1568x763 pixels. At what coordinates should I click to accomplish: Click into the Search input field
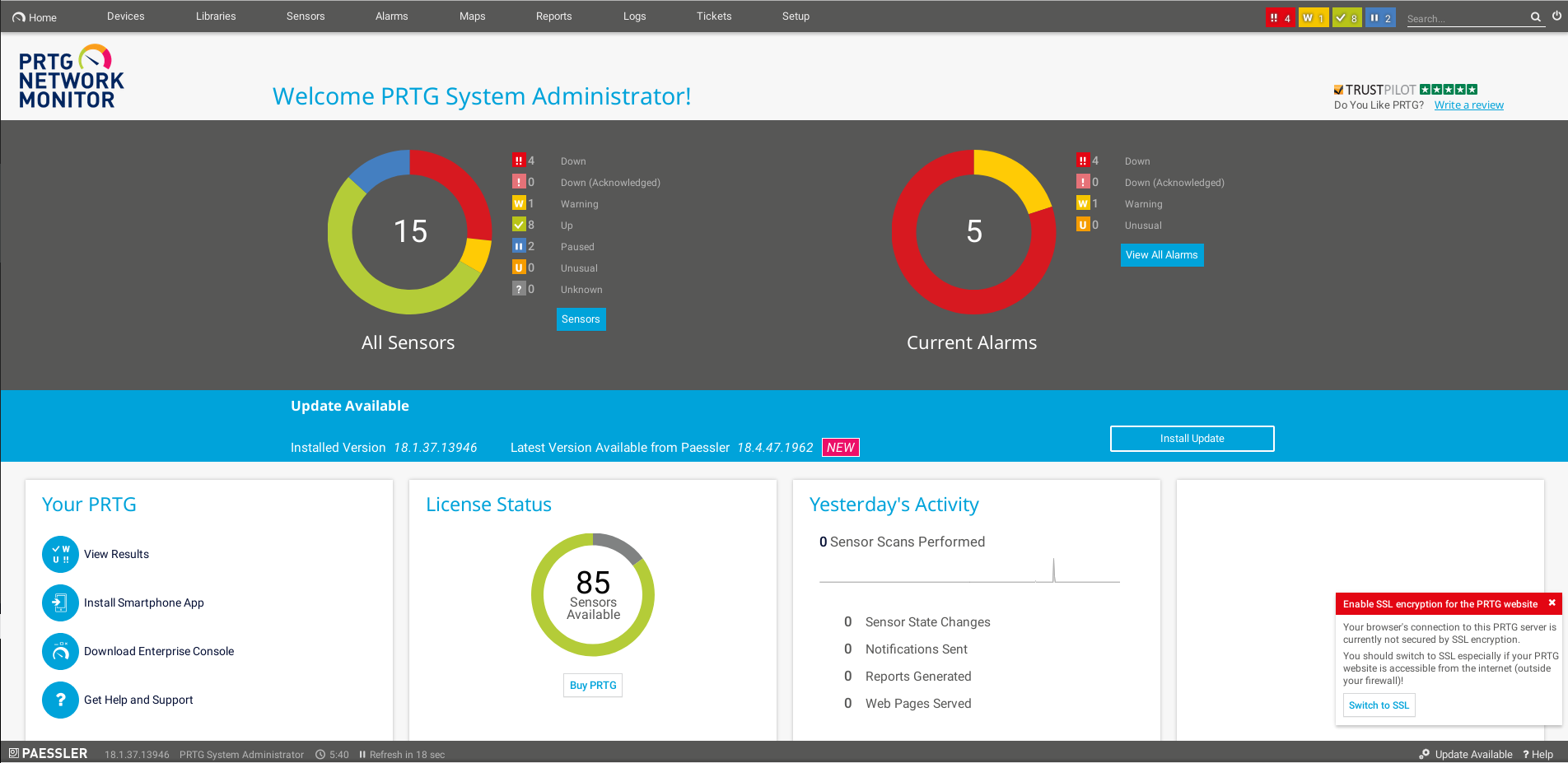coord(1464,18)
